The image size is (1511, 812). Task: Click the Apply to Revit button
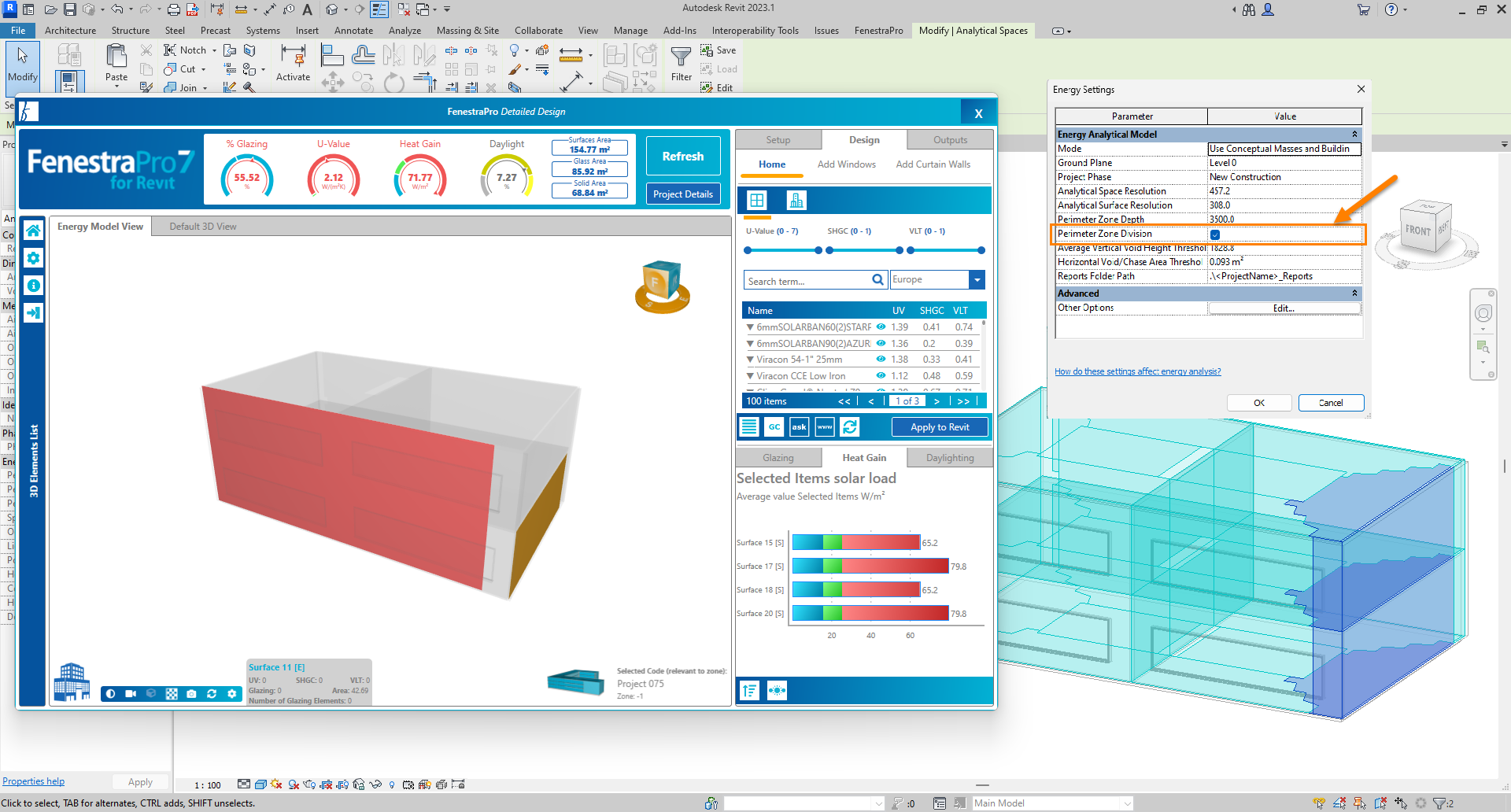(x=940, y=427)
